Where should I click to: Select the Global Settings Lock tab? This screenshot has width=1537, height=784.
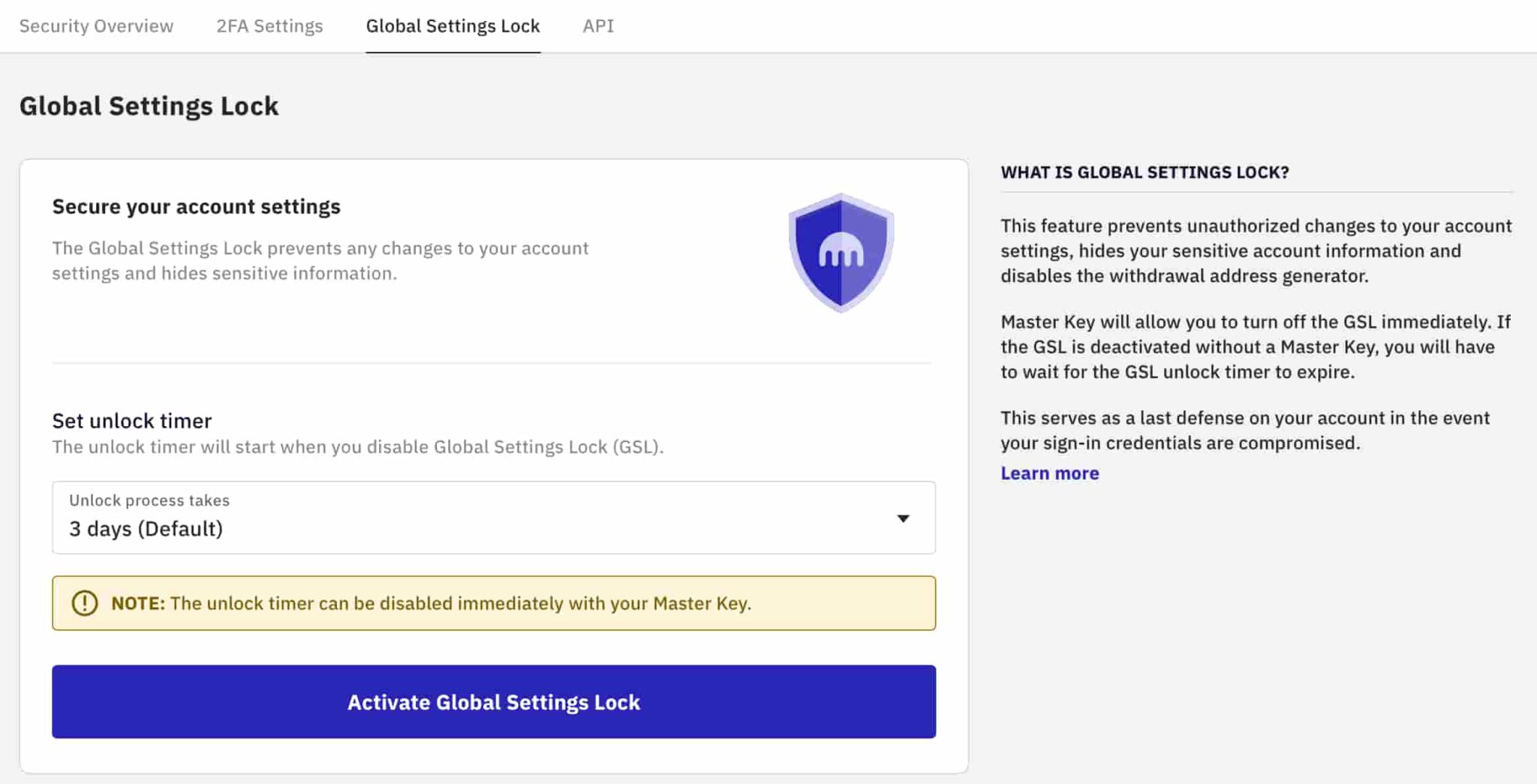[x=453, y=26]
